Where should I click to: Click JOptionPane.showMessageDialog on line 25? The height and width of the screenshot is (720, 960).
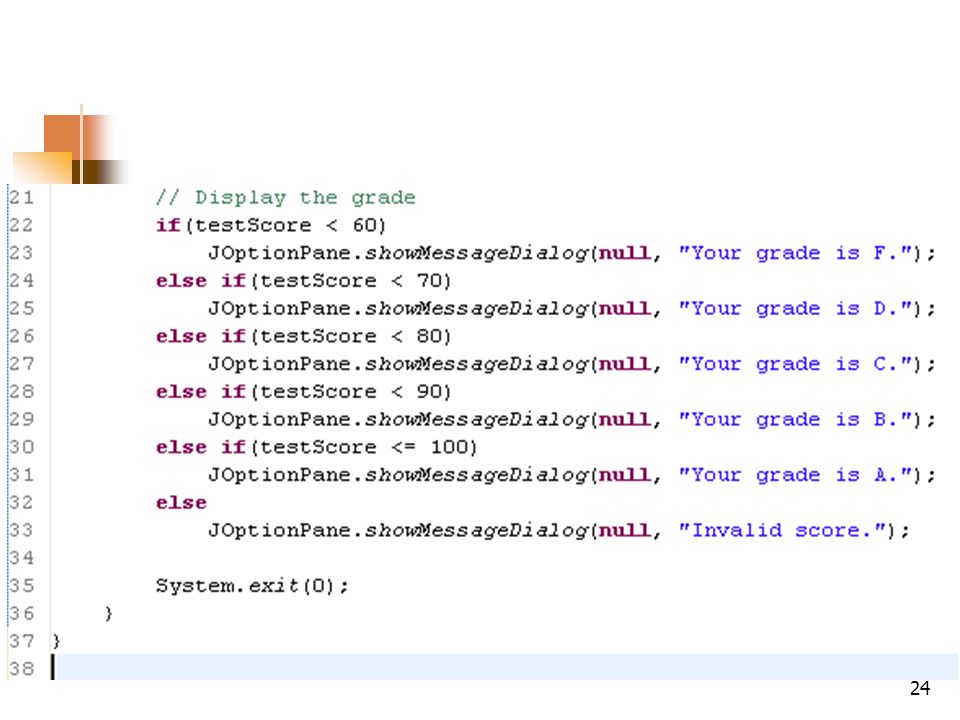pos(398,309)
